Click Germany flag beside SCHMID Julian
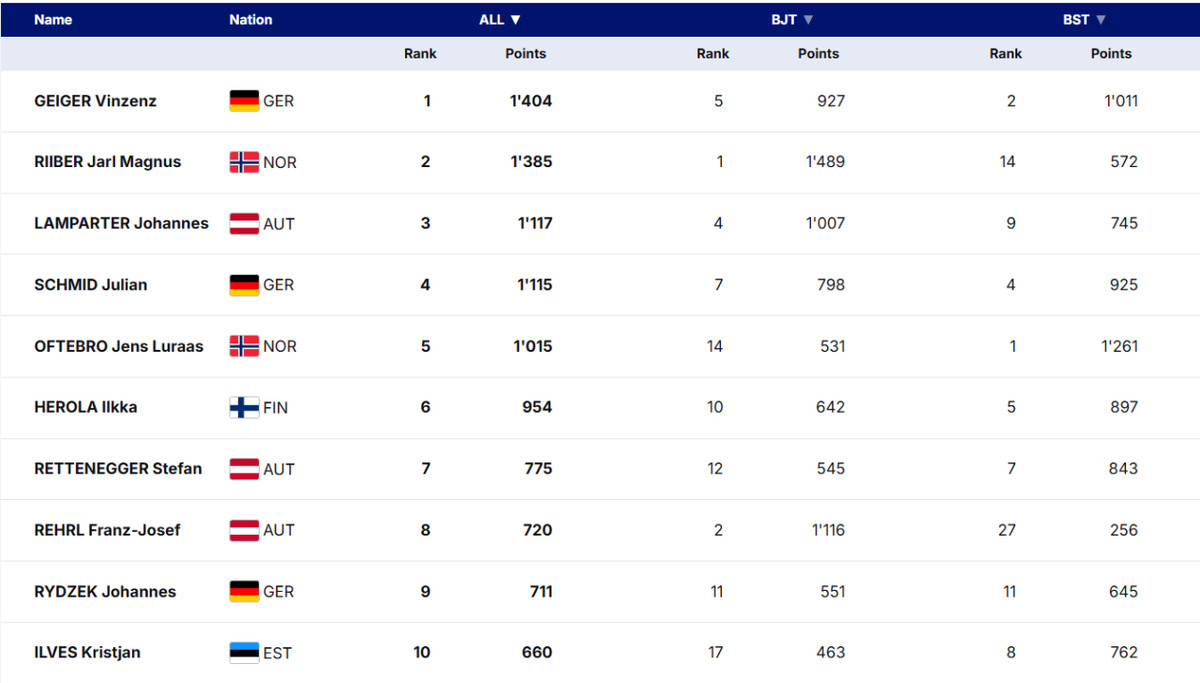This screenshot has width=1200, height=683. pyautogui.click(x=244, y=285)
